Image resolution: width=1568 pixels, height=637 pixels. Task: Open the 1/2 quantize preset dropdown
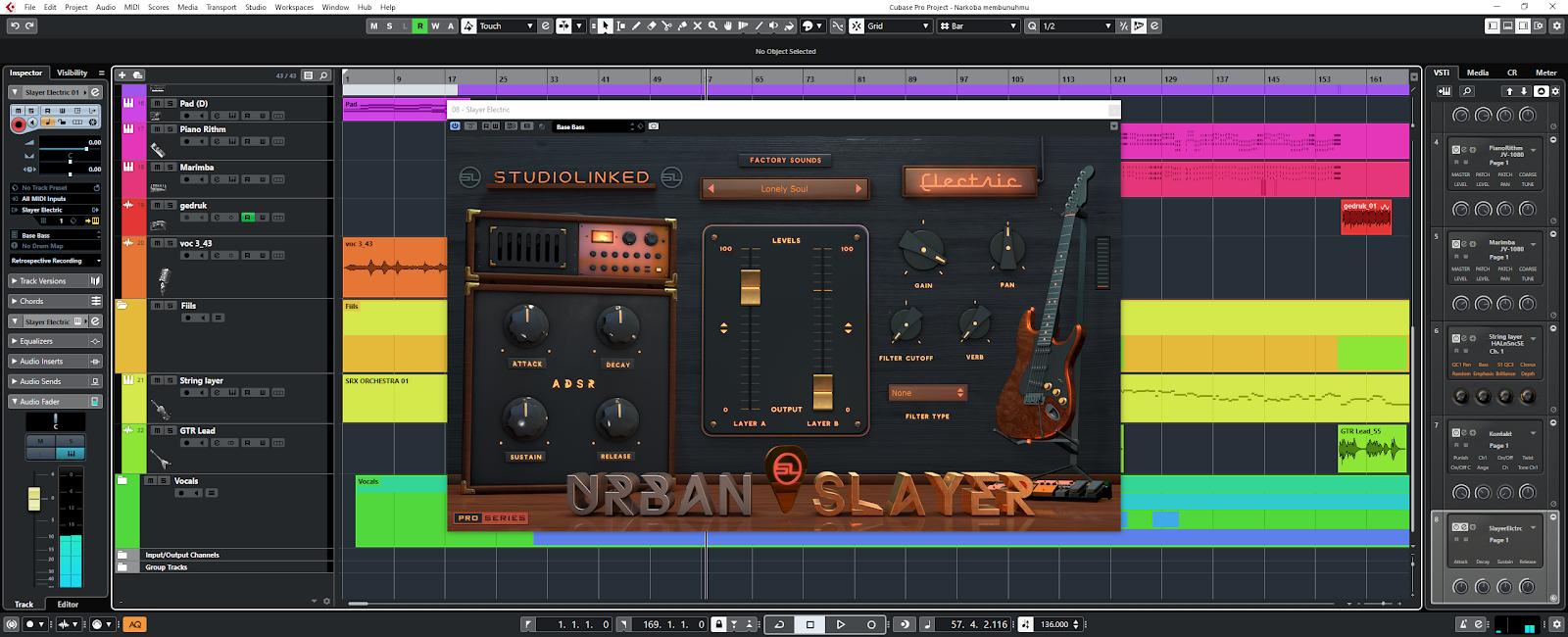[x=1077, y=26]
